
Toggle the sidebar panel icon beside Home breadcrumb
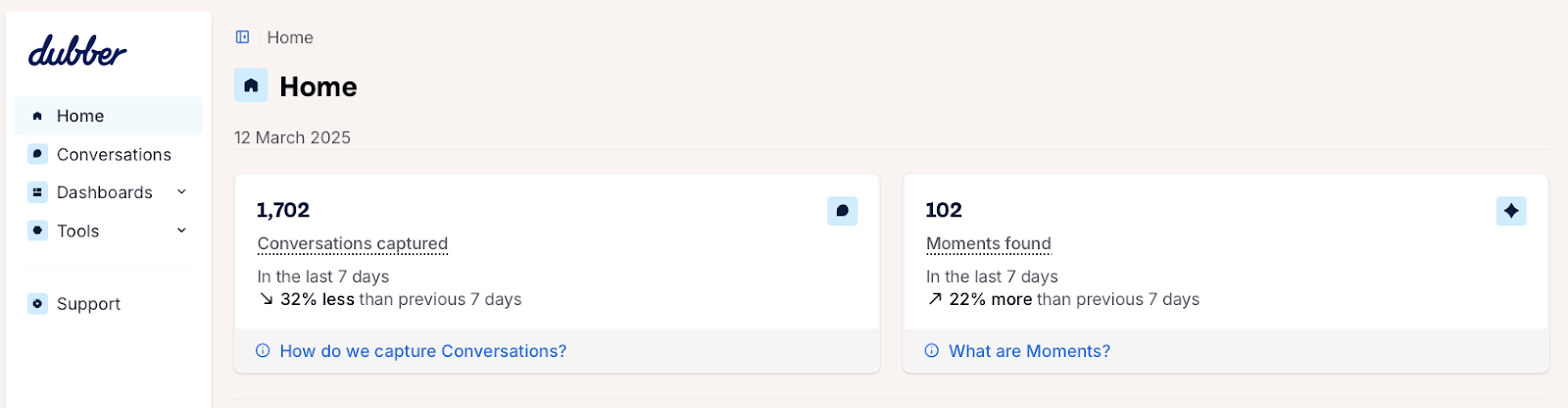242,37
